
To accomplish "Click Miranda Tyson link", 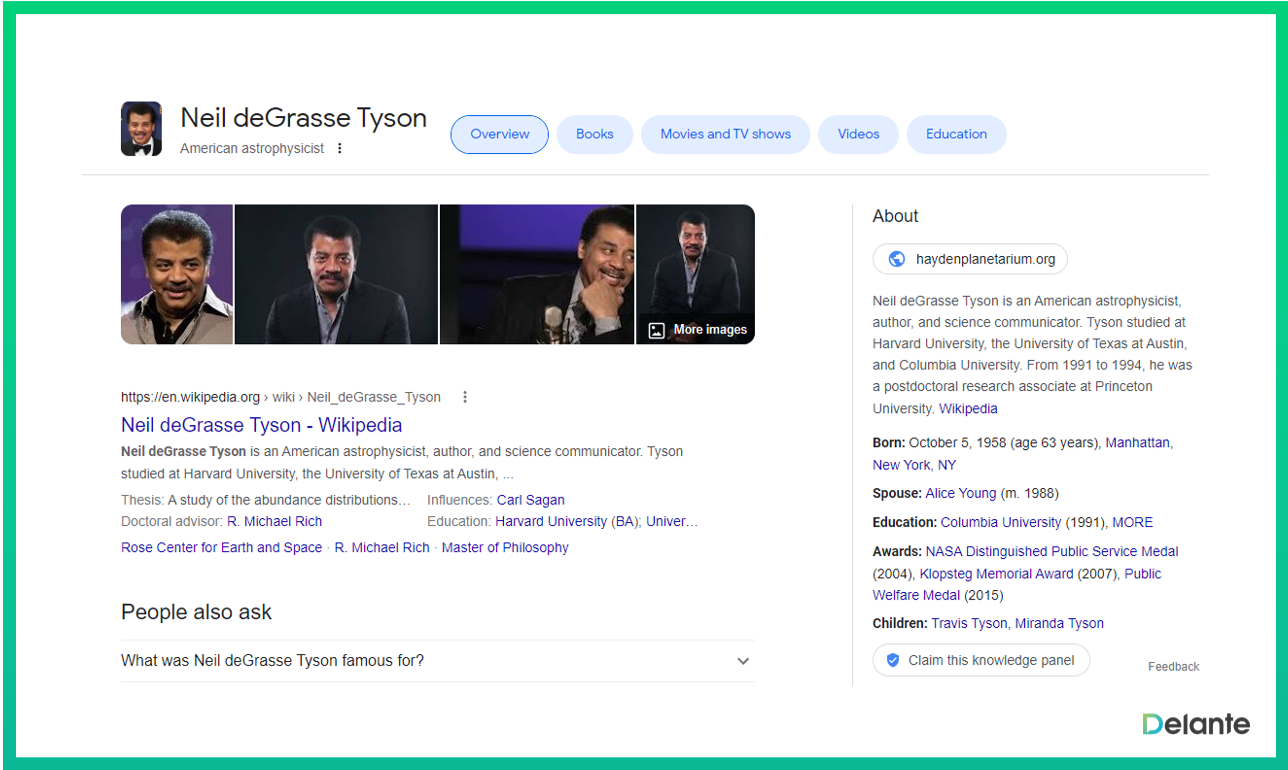I will coord(1059,623).
